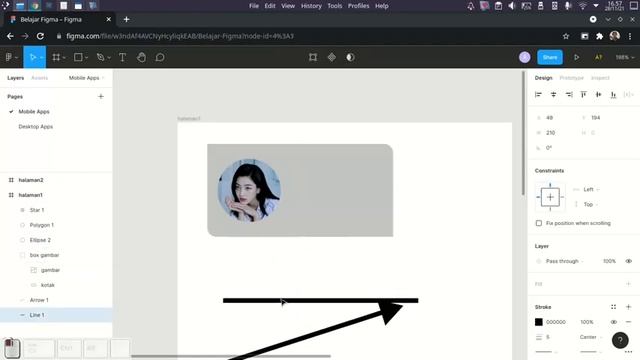Select the halaman1 frame layer

click(x=31, y=195)
